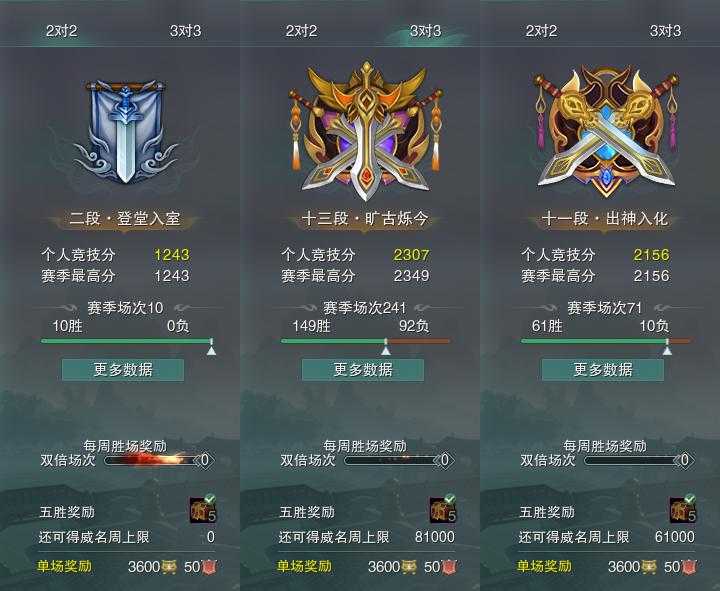
Task: Switch to the 3对3 tab in left panel
Action: coord(186,31)
